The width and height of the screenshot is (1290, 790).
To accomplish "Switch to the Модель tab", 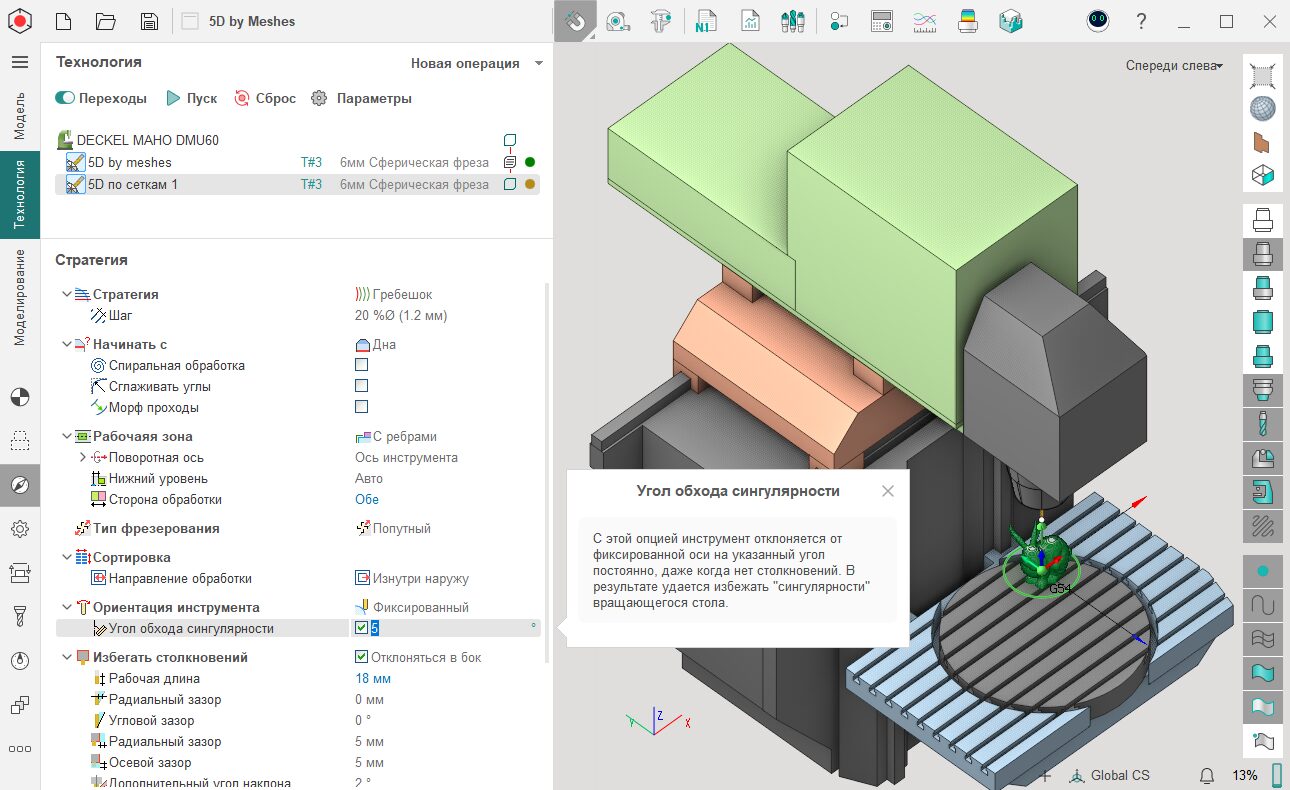I will (x=20, y=115).
